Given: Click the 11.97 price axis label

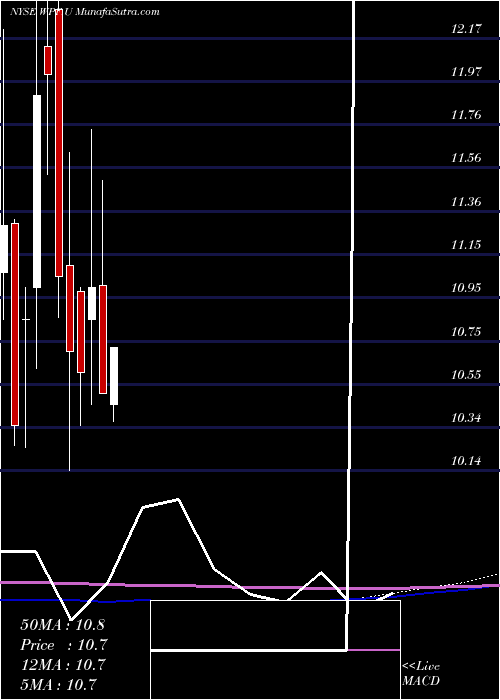Looking at the screenshot, I should (467, 72).
